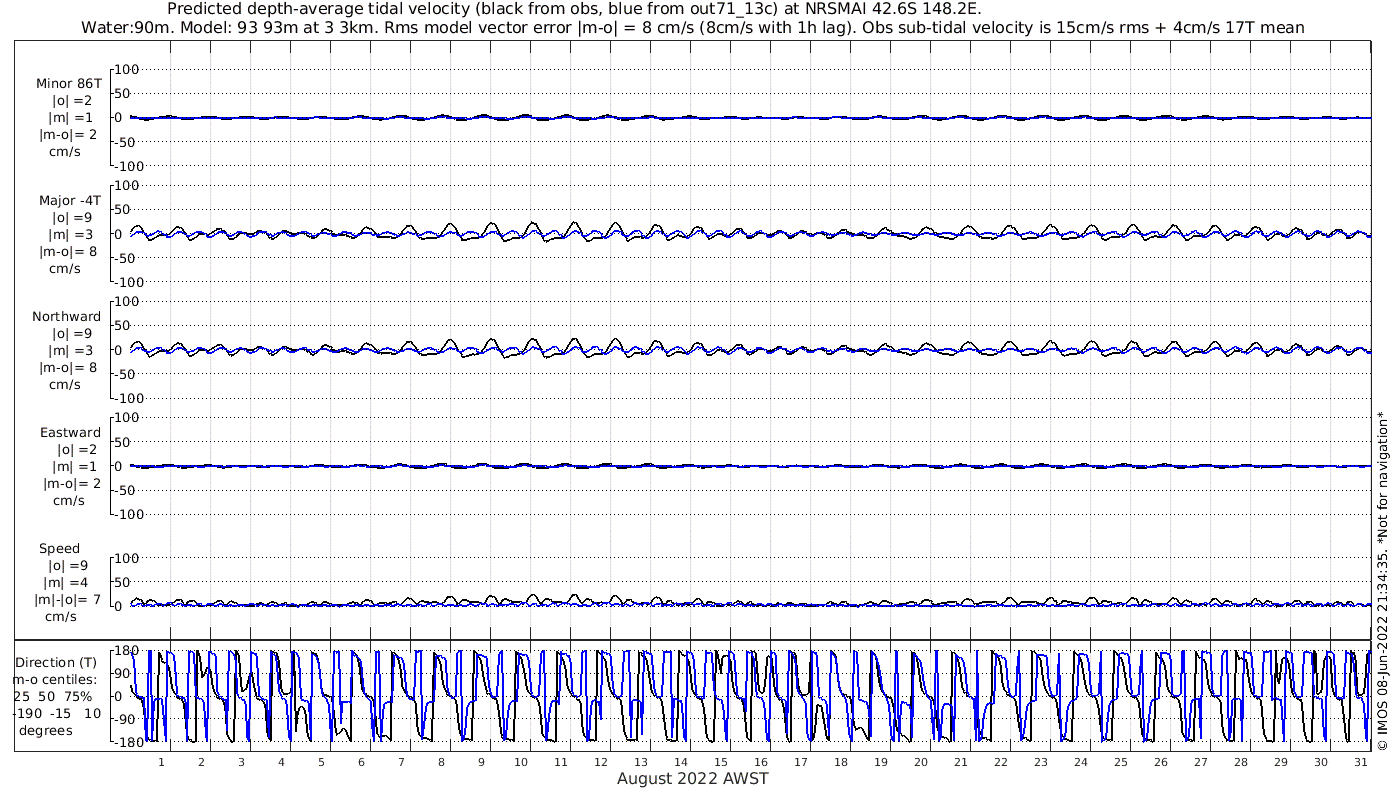Screen dimensions: 1400x800
Task: Click day '30' on the date axis
Action: [1321, 762]
